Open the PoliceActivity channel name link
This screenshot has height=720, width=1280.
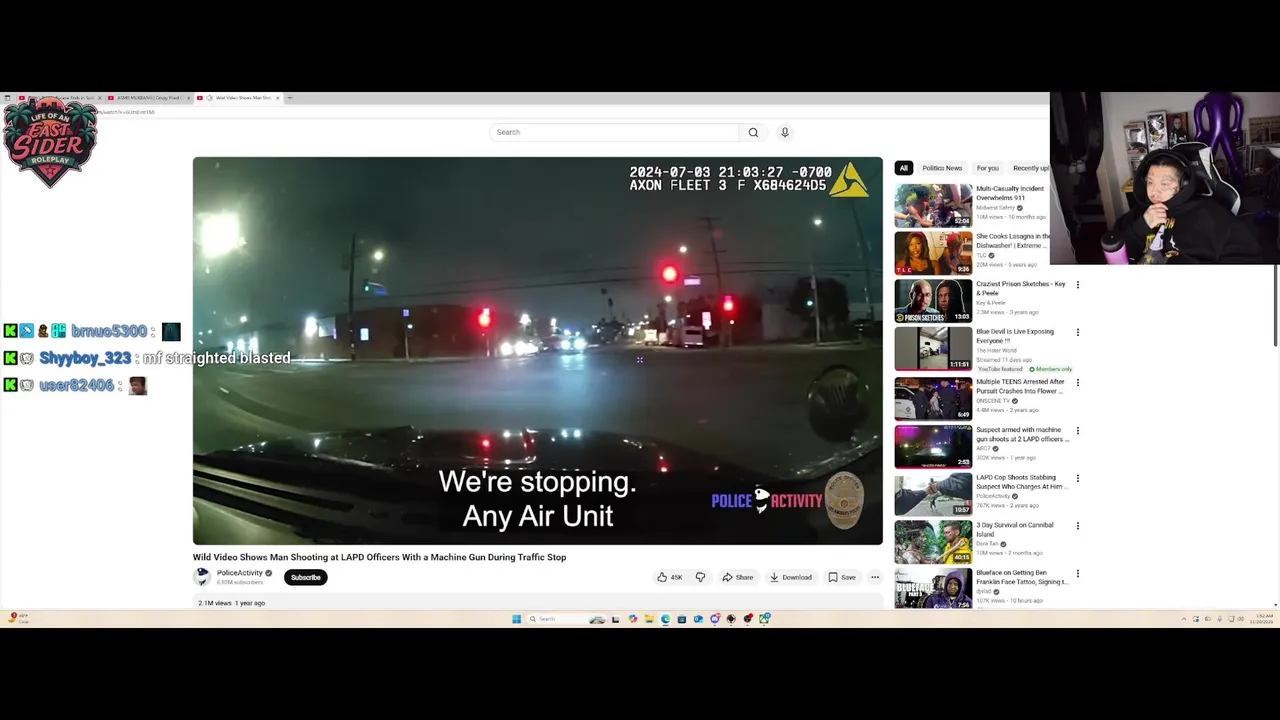(x=240, y=573)
